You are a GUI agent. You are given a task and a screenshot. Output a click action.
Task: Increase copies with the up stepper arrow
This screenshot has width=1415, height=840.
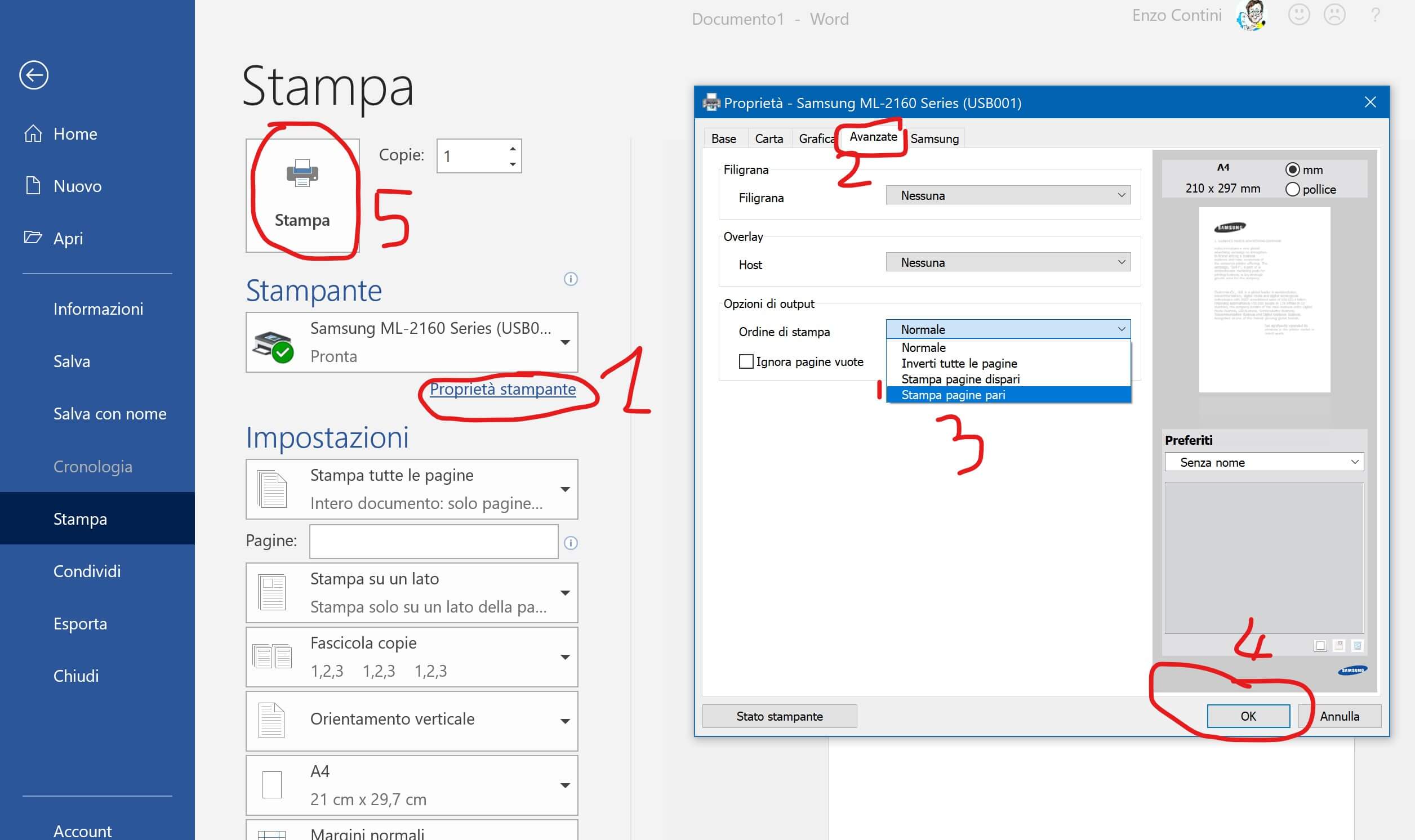[513, 149]
